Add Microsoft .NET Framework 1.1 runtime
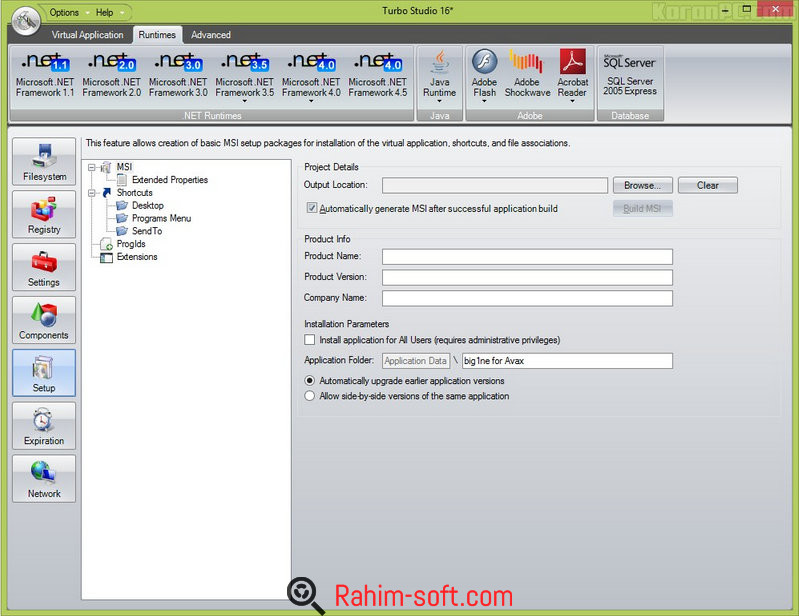 [x=45, y=75]
